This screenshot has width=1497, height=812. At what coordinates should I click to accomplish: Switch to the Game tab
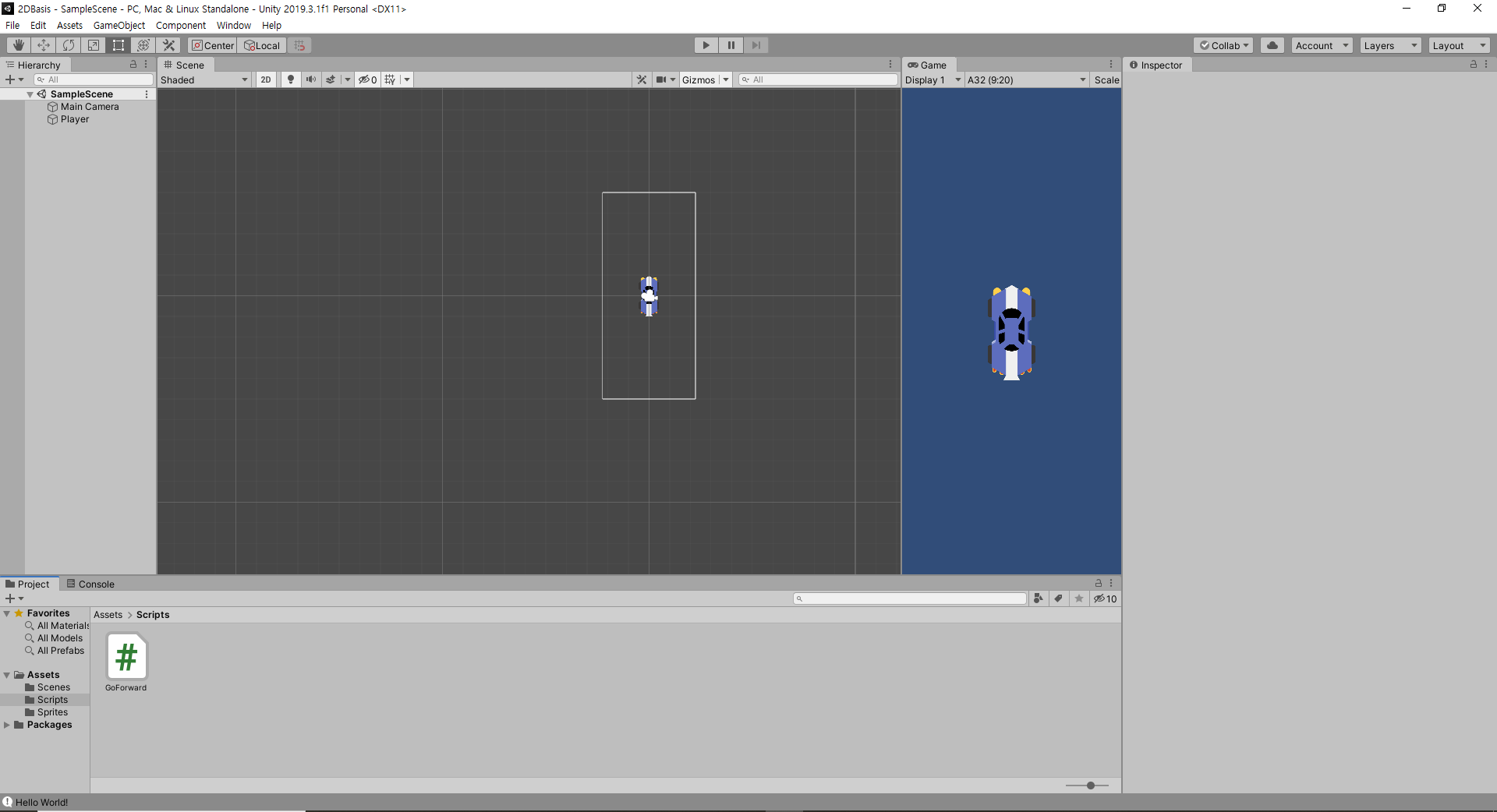928,65
